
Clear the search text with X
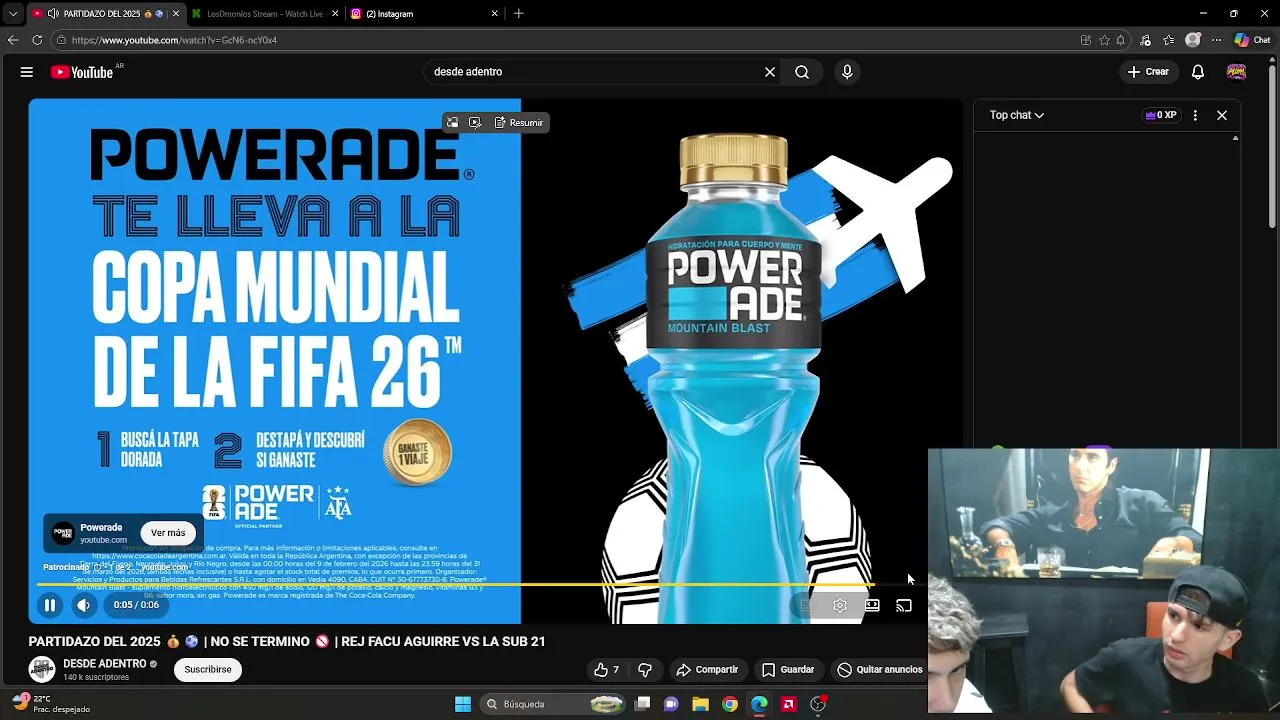pos(770,72)
